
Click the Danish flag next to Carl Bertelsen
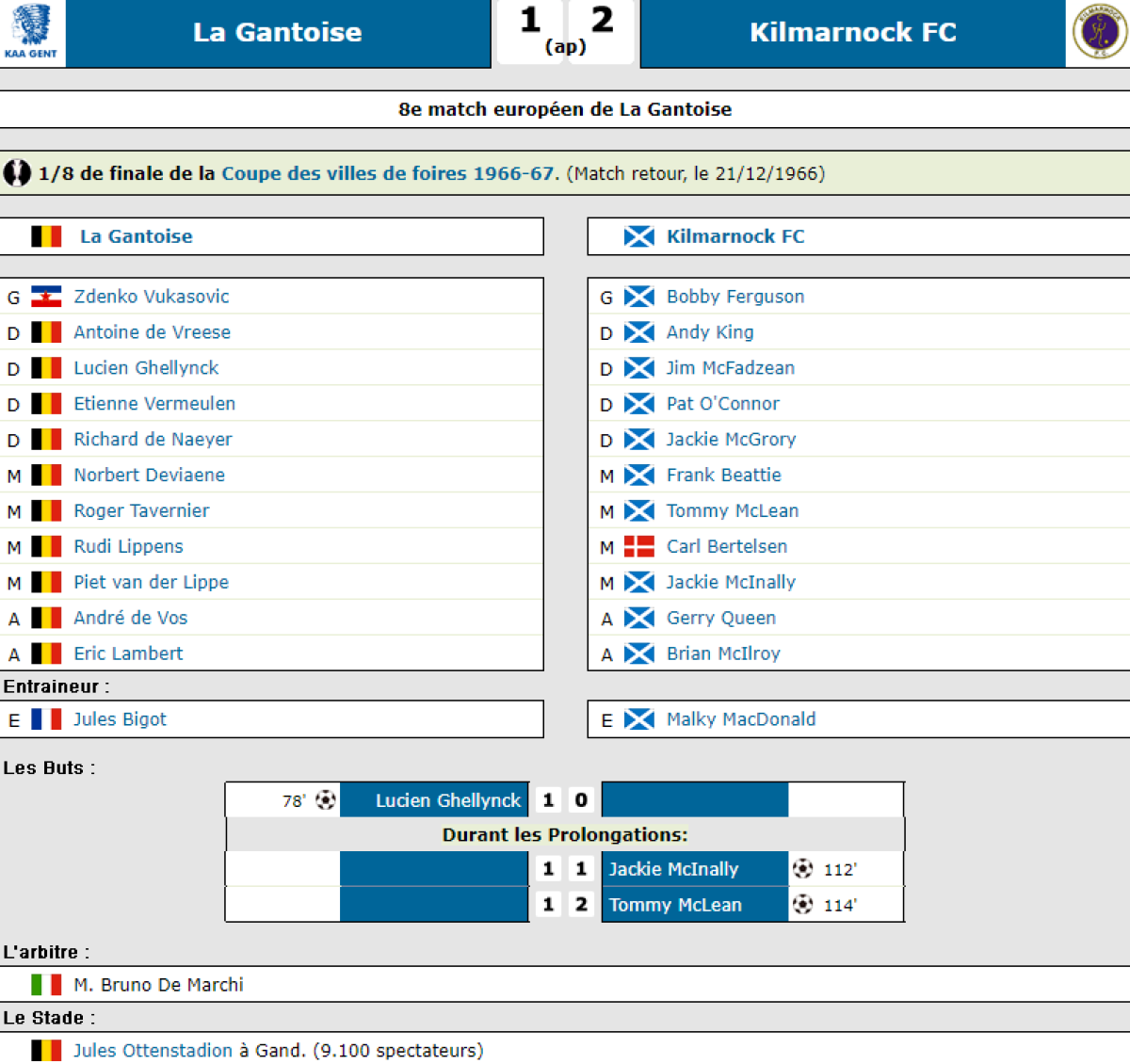[x=638, y=547]
